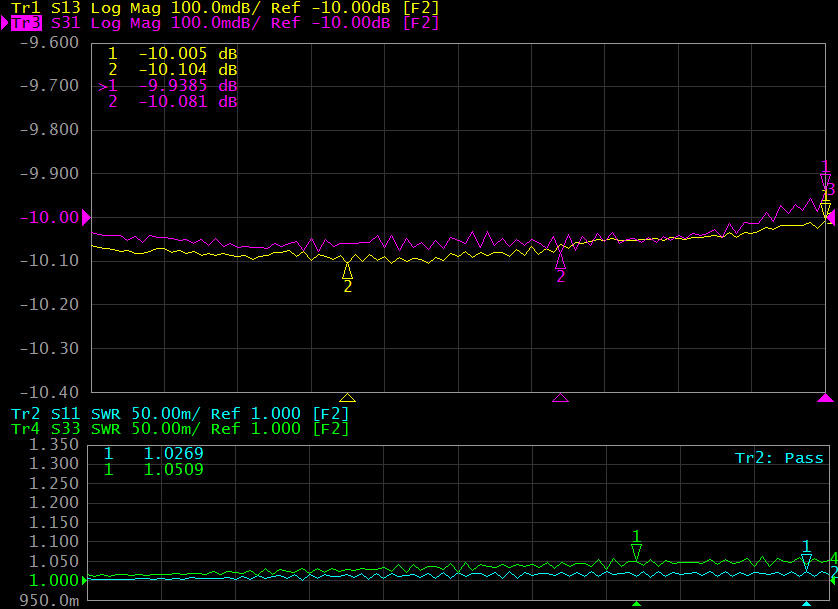Image resolution: width=838 pixels, height=609 pixels.
Task: Click cyan 50.00m/ scale on Tr2 line
Action: (166, 413)
